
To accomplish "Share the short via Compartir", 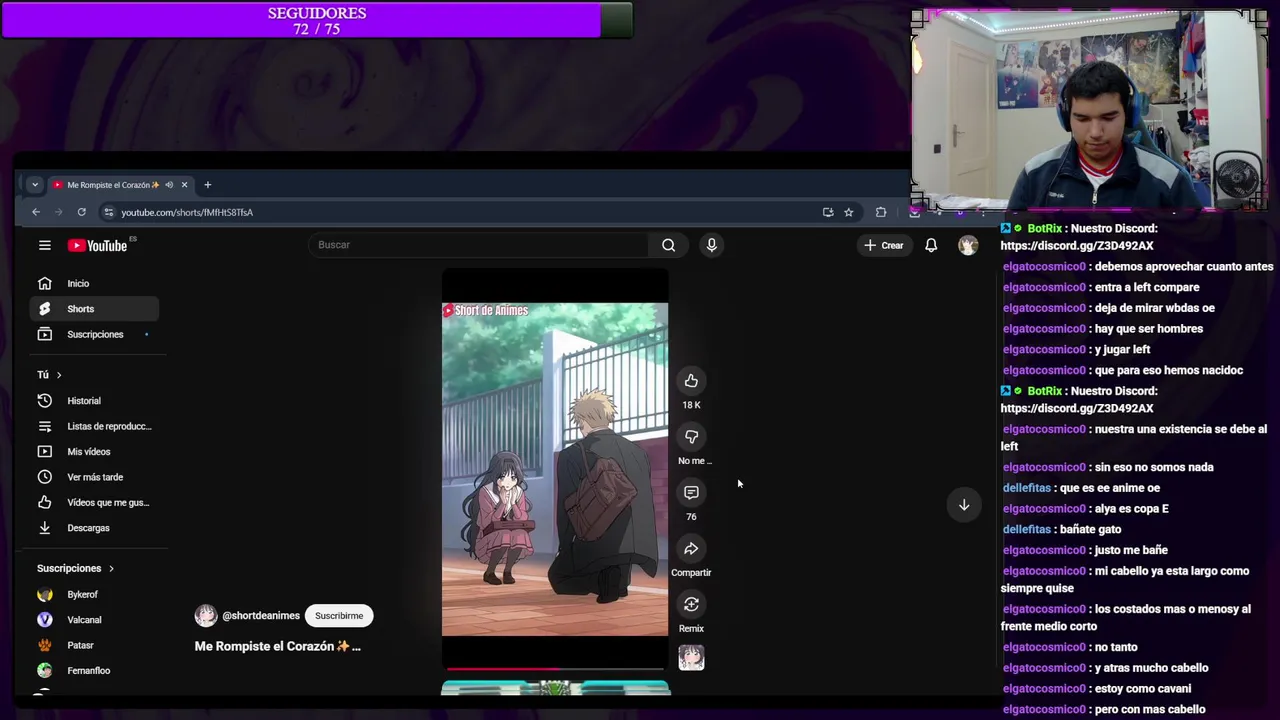I will (691, 549).
